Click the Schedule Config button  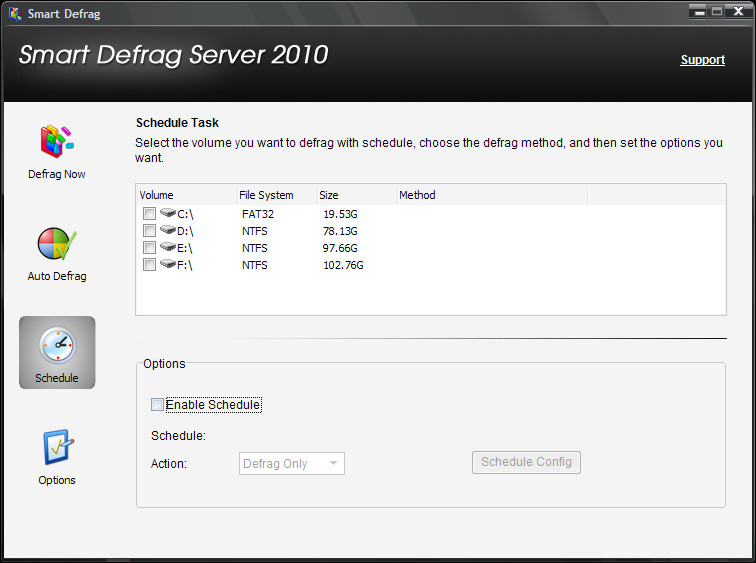(x=526, y=462)
